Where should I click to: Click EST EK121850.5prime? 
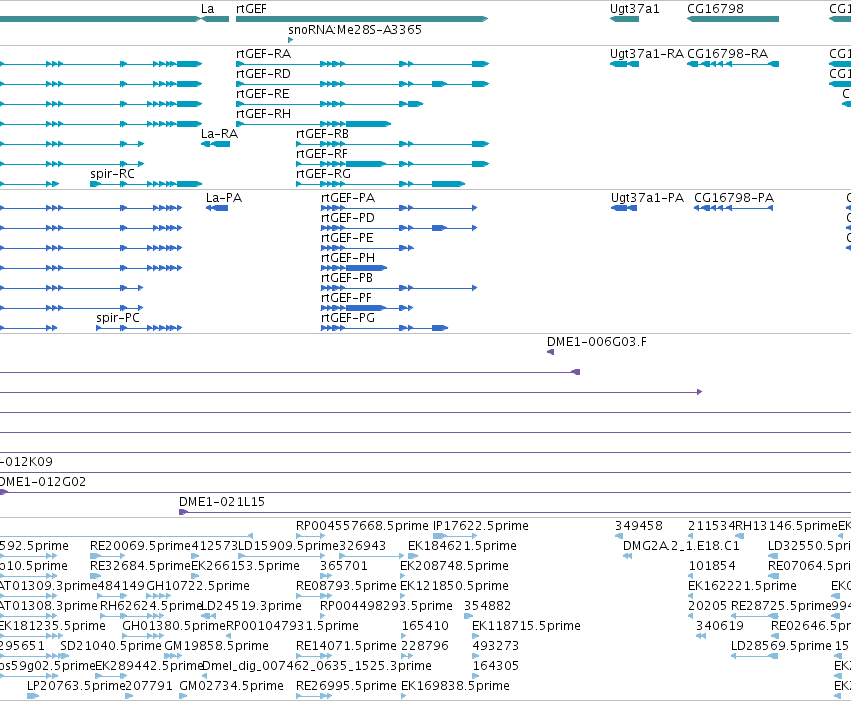point(454,587)
